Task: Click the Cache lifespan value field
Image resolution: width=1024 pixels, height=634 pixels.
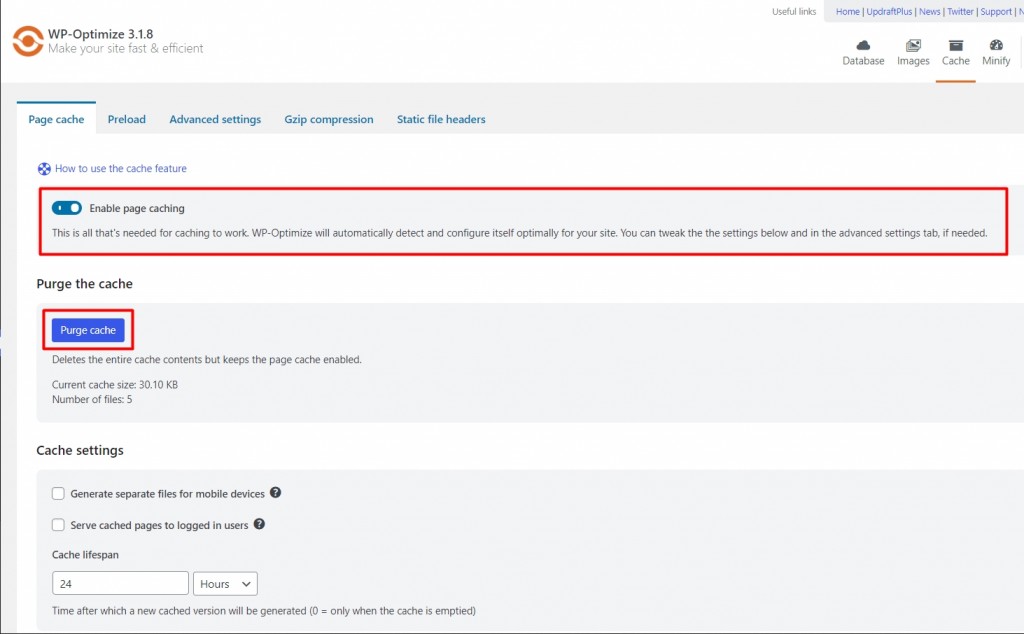Action: coord(120,584)
